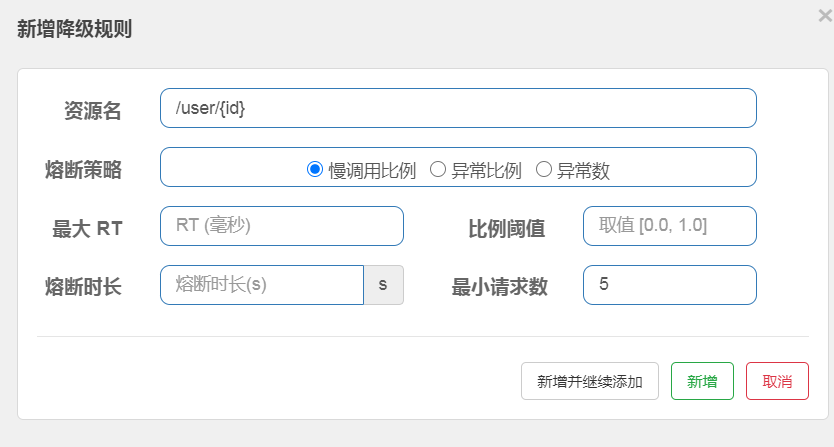Choose the 异常比例 circuit breaker strategy
The image size is (834, 447).
coord(437,170)
